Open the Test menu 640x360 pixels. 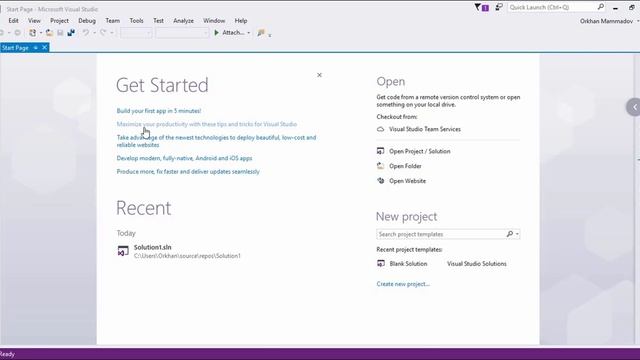pos(158,20)
